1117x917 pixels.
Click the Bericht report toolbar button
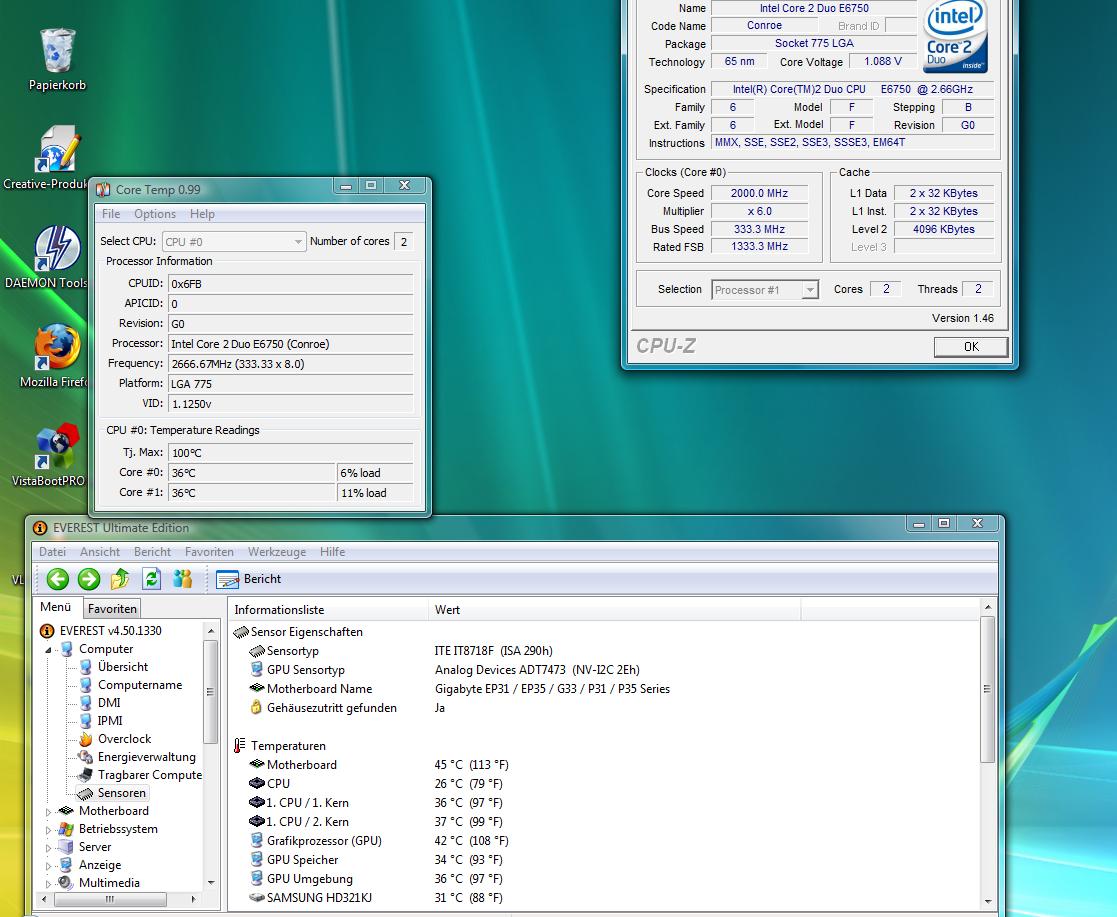point(249,579)
